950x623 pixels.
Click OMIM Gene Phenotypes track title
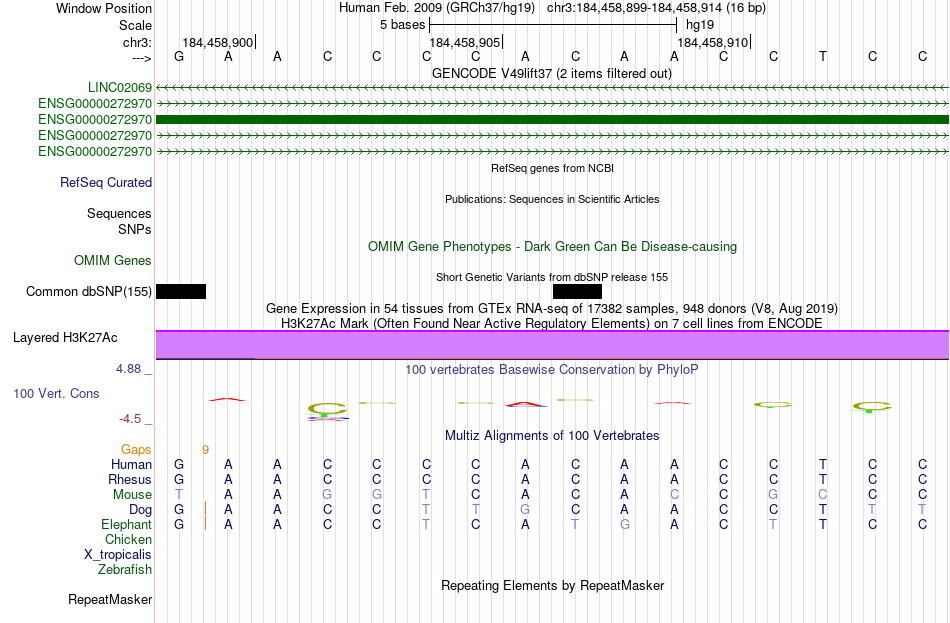point(552,247)
